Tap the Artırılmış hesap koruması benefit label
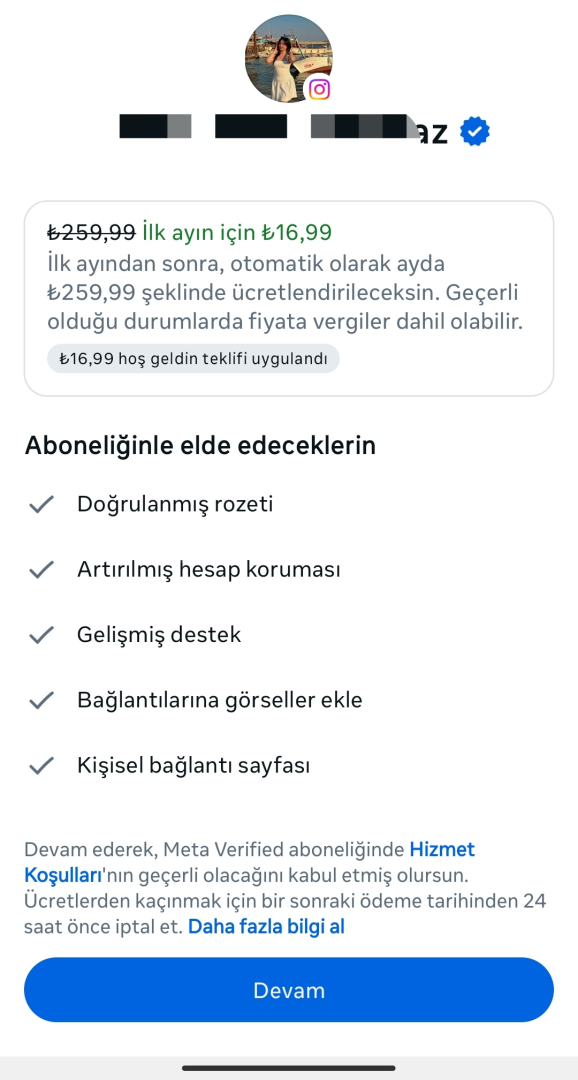The image size is (578, 1080). click(209, 570)
